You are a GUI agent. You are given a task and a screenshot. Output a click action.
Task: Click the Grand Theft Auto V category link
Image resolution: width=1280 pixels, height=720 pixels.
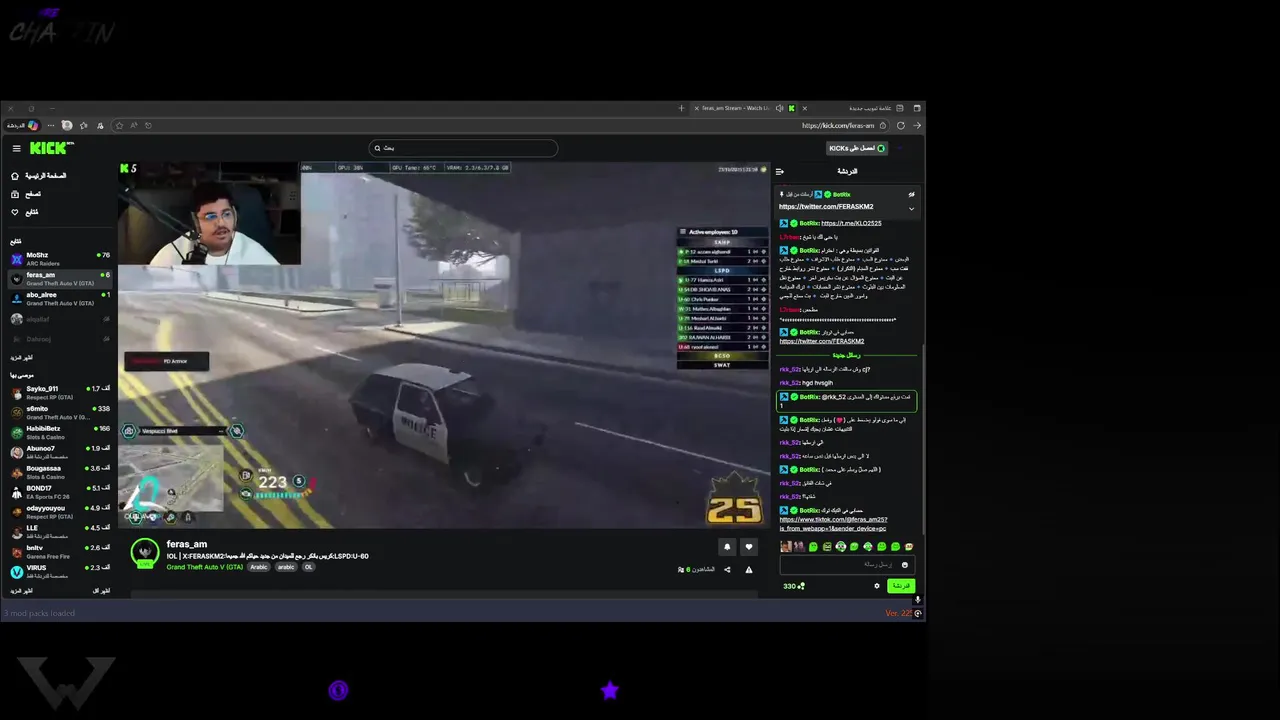tap(205, 567)
